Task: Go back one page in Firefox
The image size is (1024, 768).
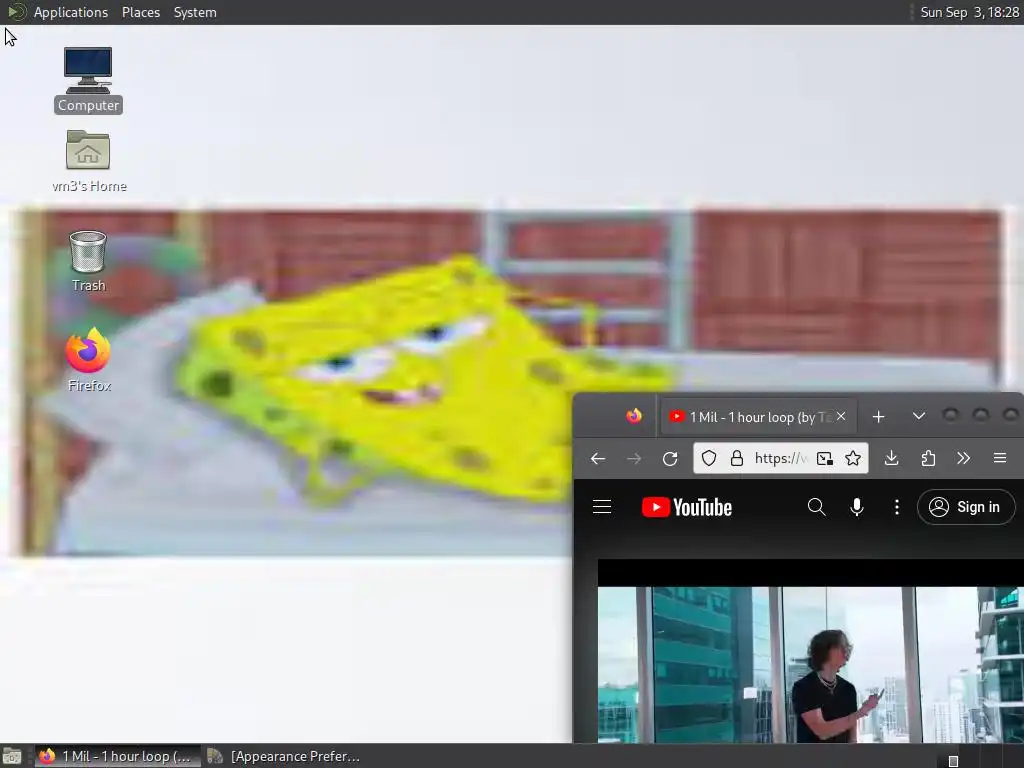Action: coord(598,458)
